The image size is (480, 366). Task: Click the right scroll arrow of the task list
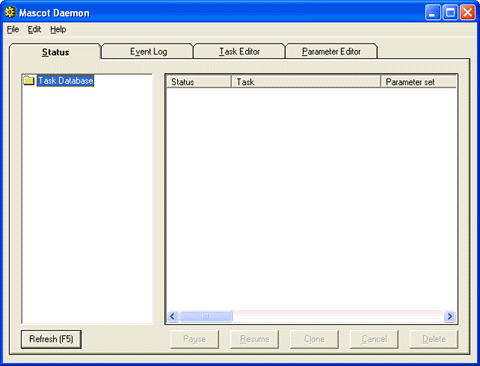[x=450, y=316]
